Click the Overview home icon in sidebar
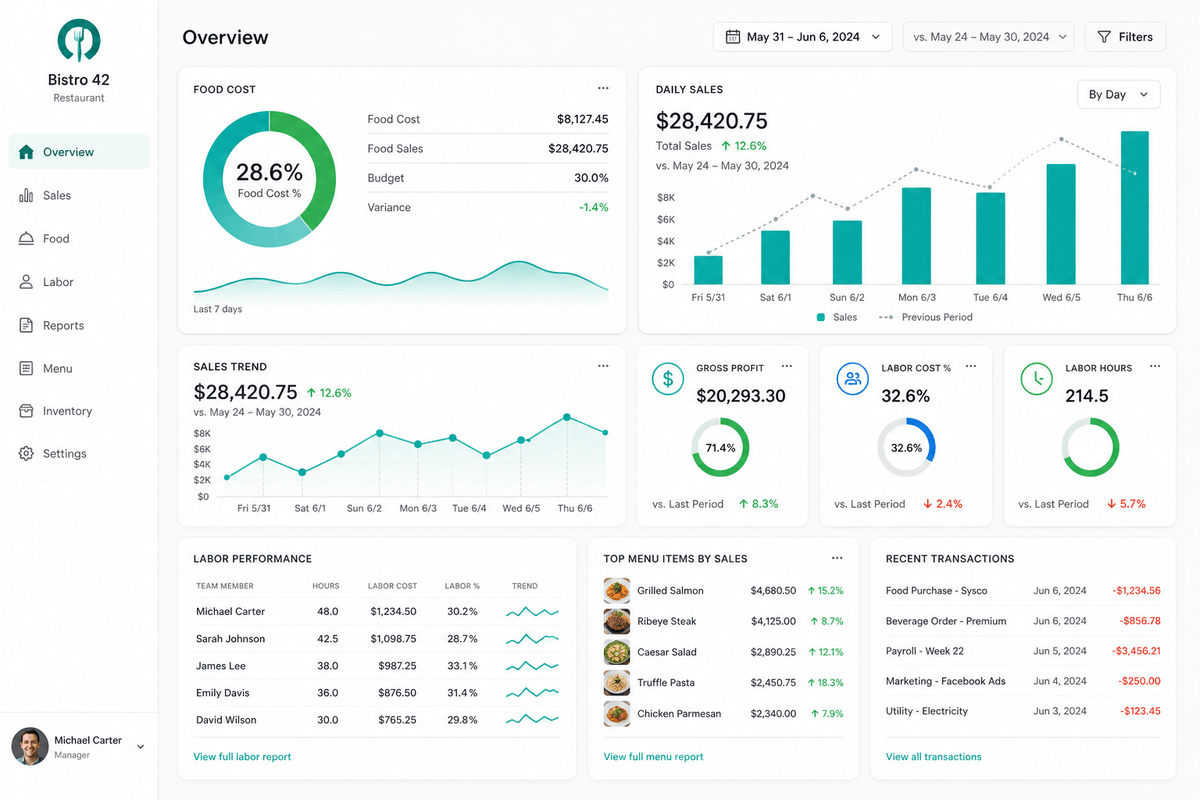This screenshot has width=1200, height=800. point(26,152)
